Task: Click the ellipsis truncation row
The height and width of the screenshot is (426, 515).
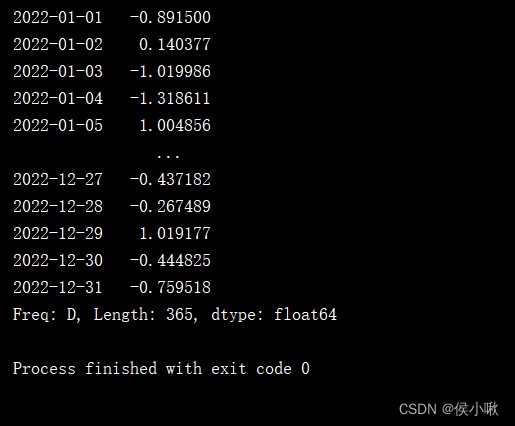Action: (x=168, y=155)
